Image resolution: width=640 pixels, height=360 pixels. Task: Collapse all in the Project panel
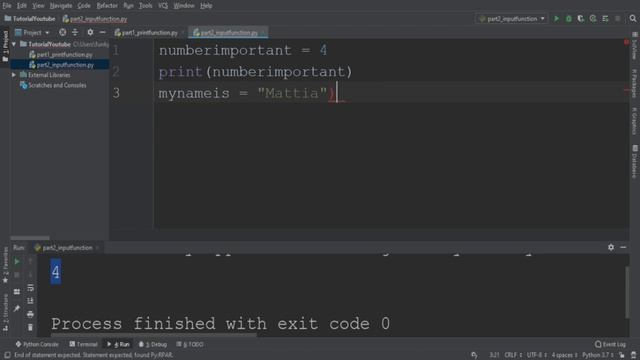coord(75,32)
